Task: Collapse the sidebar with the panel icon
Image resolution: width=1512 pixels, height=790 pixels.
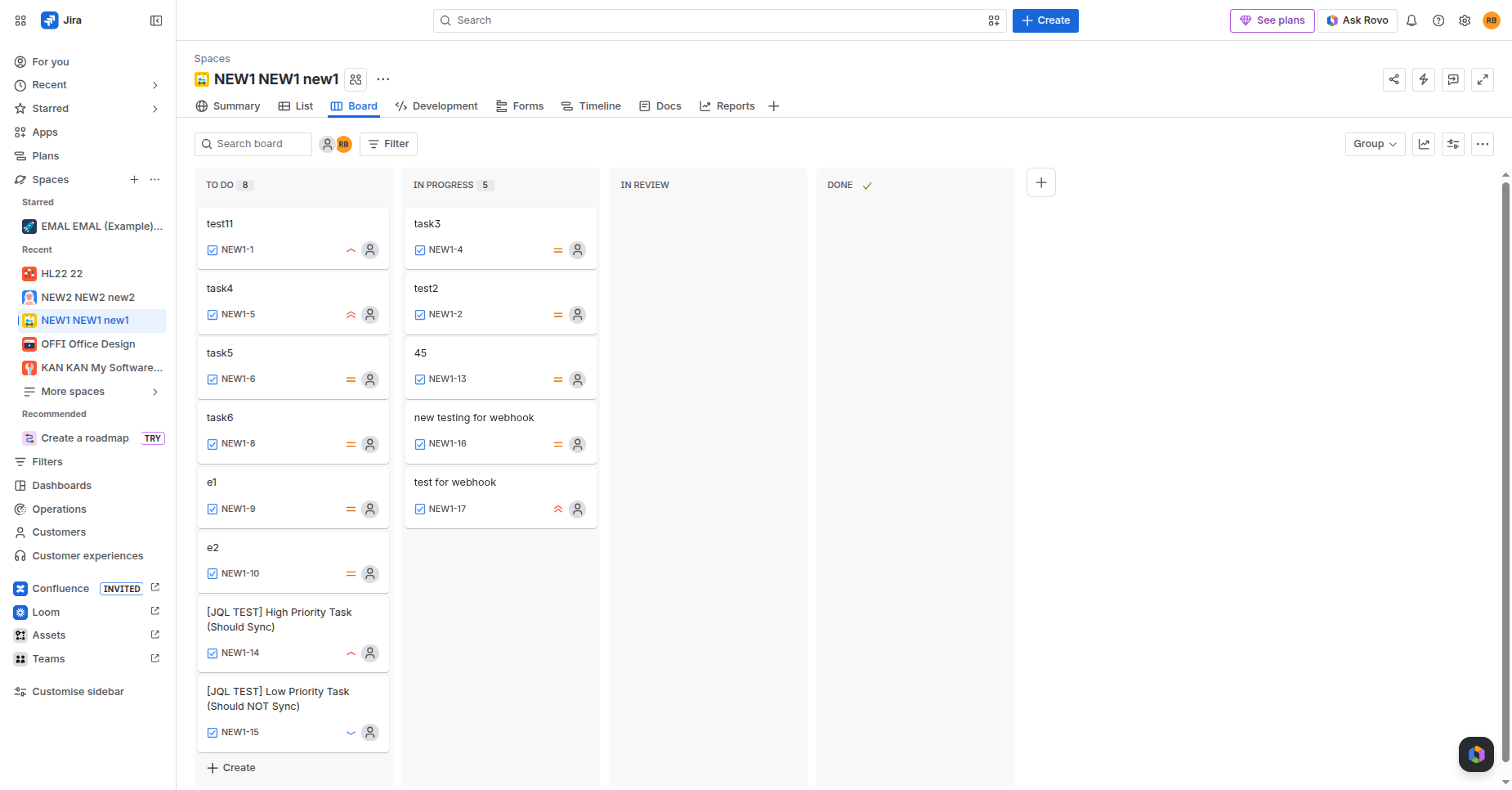Action: [x=156, y=20]
